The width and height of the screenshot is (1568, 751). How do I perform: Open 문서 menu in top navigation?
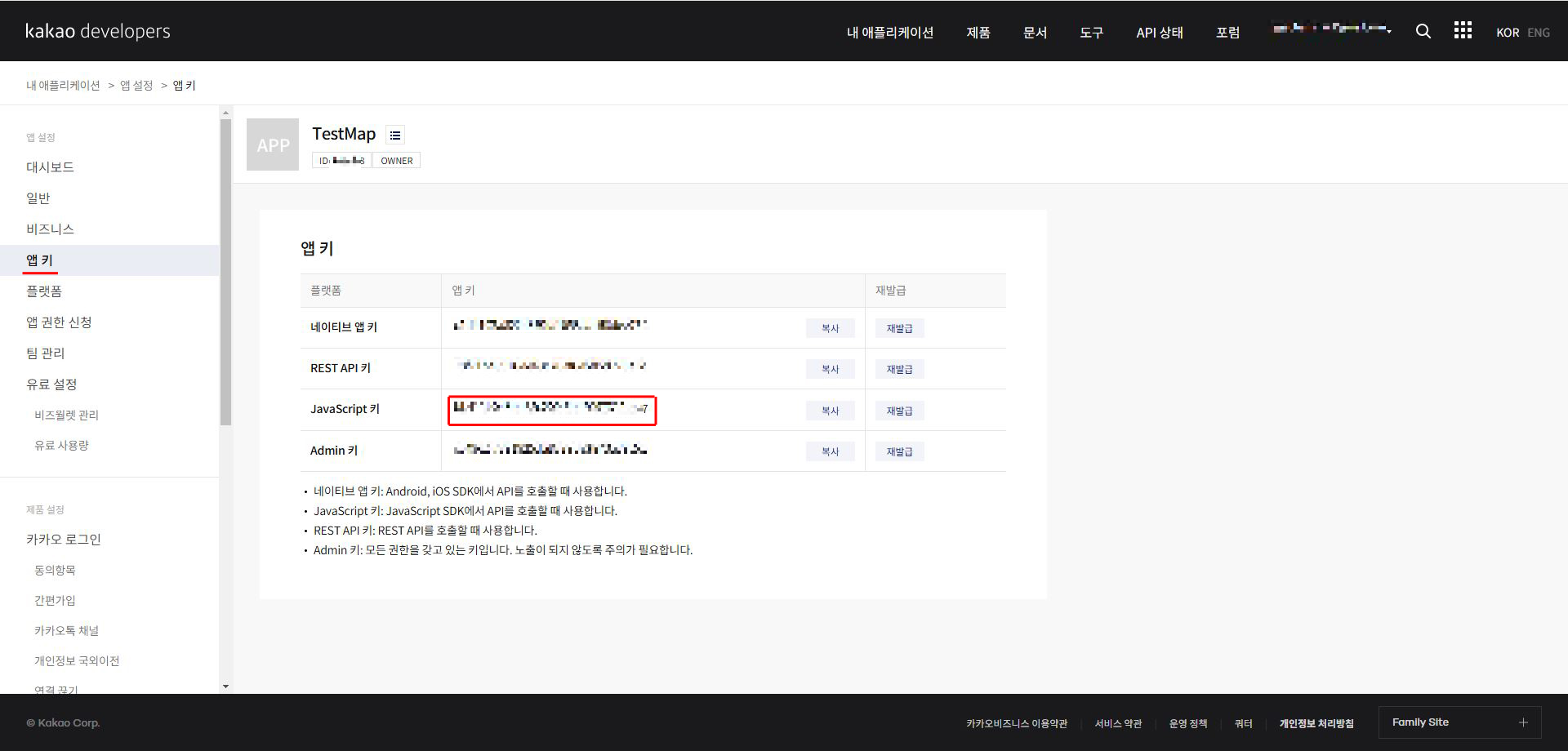coord(1035,33)
